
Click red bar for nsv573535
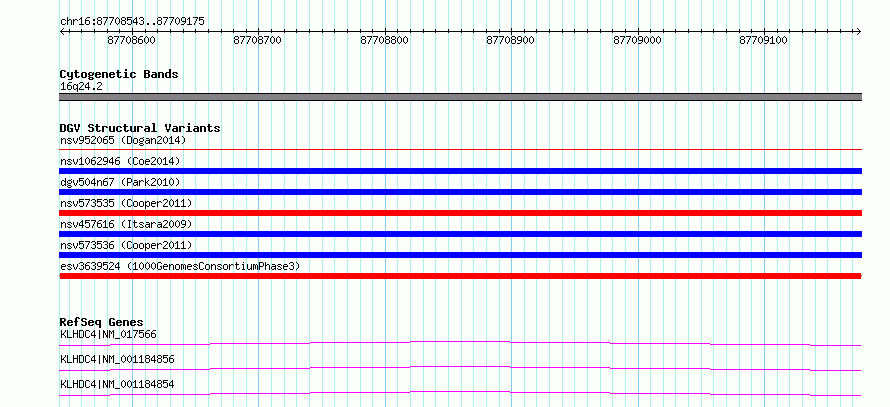pos(460,213)
